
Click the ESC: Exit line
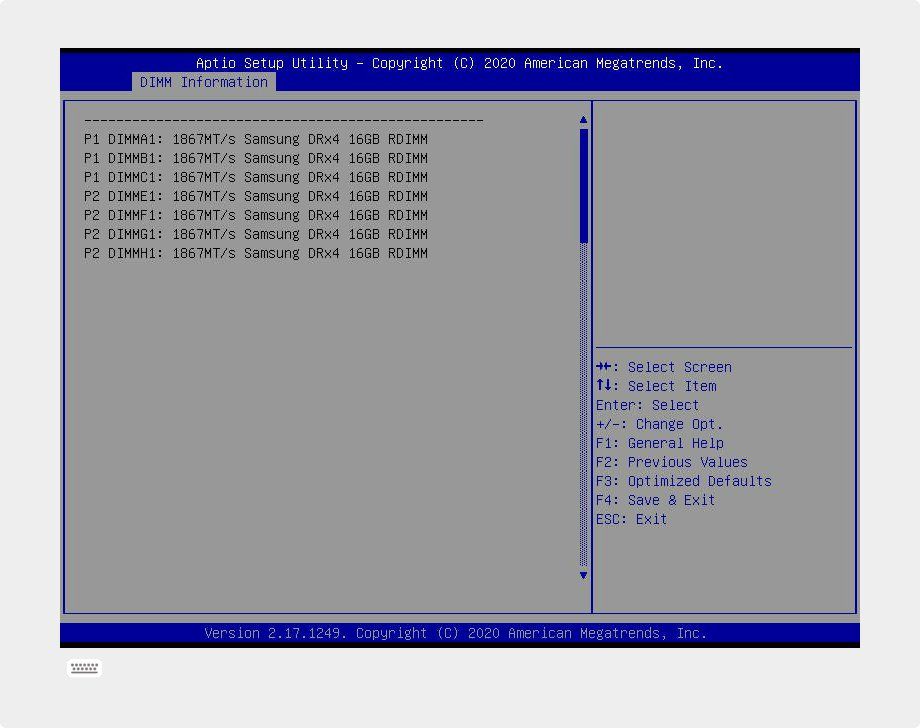click(x=631, y=519)
